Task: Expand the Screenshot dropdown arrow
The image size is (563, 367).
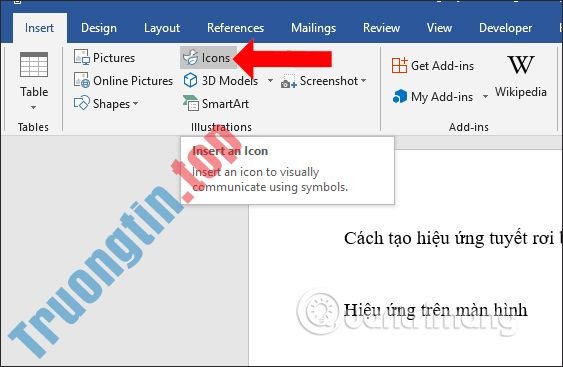Action: click(364, 81)
